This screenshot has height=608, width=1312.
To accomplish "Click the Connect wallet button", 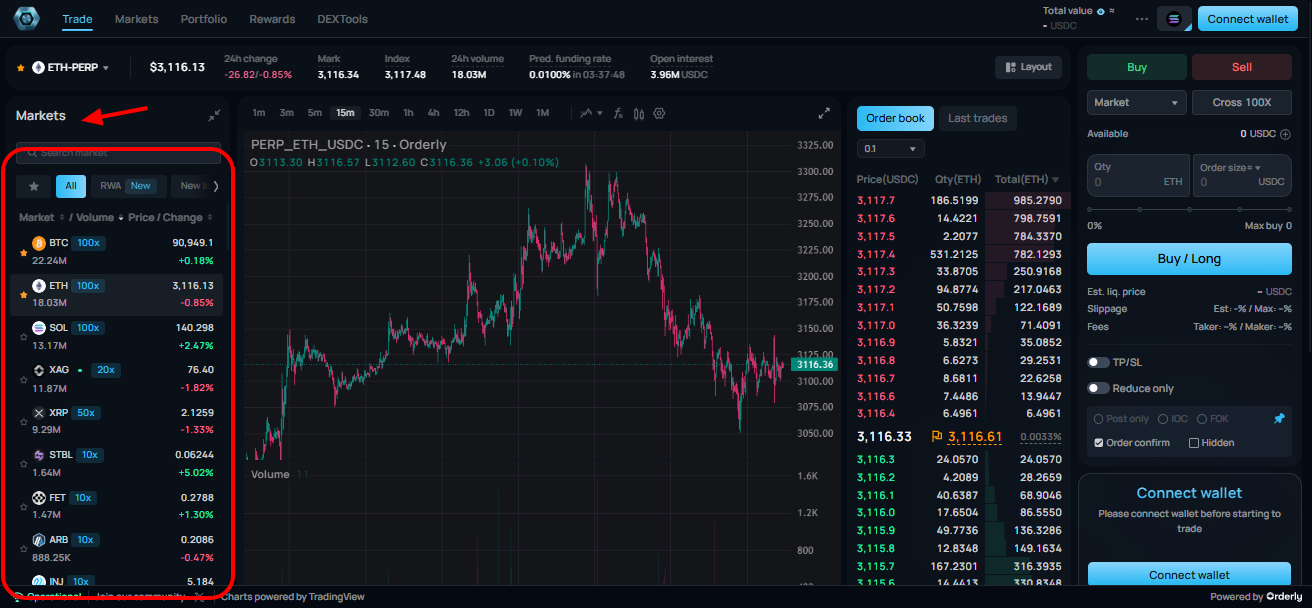I will click(1247, 18).
